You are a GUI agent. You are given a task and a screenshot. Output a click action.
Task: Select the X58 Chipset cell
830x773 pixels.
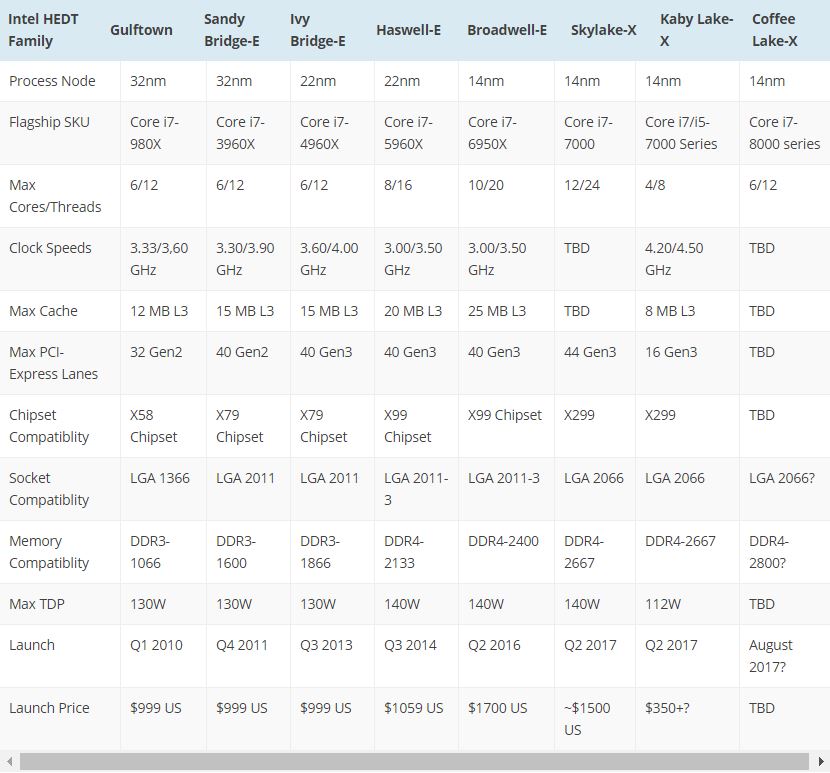154,426
